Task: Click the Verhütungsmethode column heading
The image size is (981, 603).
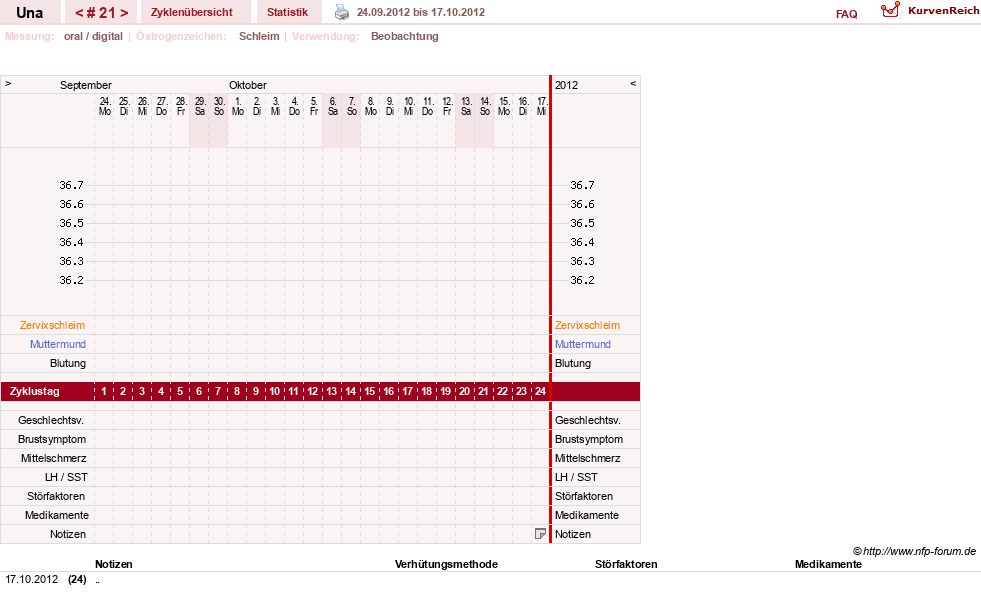Action: [446, 564]
